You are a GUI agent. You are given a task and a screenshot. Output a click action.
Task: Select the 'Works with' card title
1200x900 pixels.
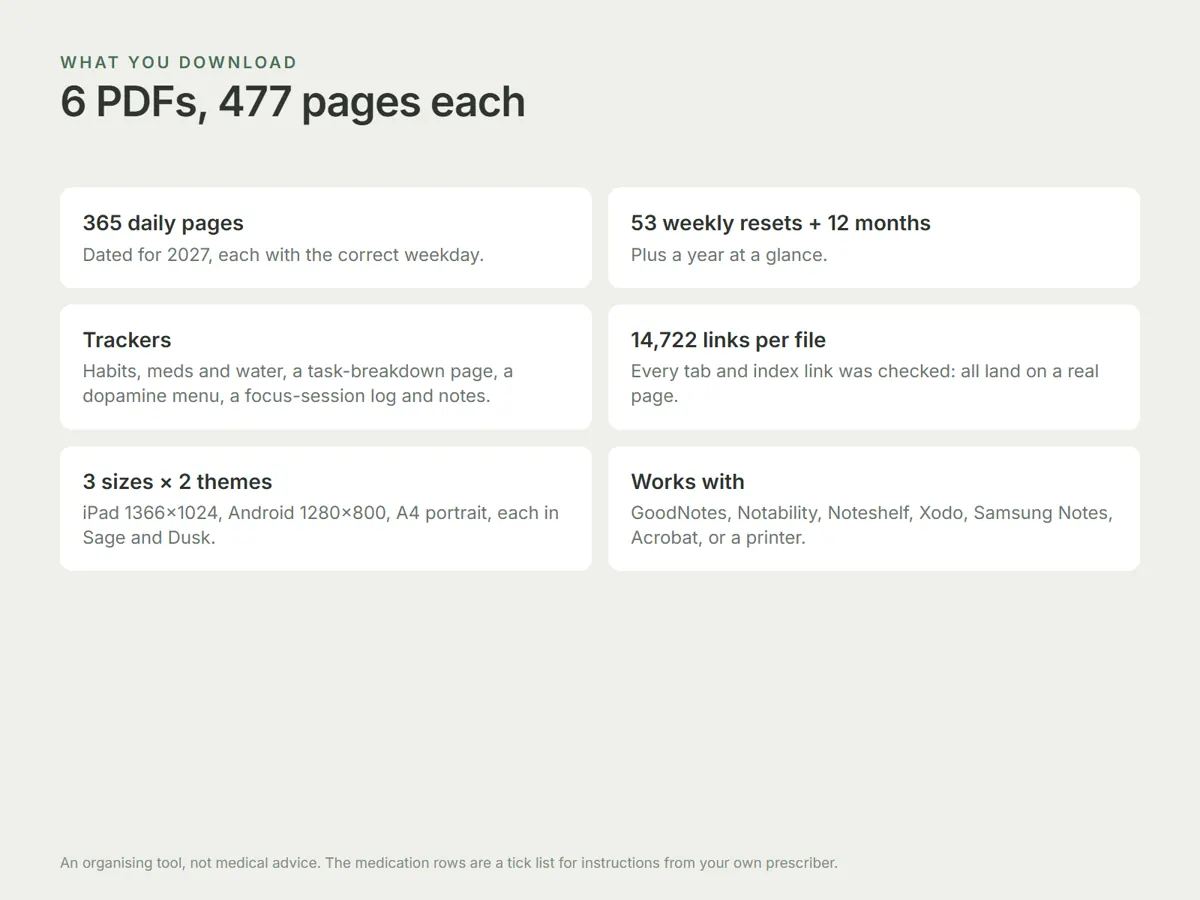pos(688,482)
